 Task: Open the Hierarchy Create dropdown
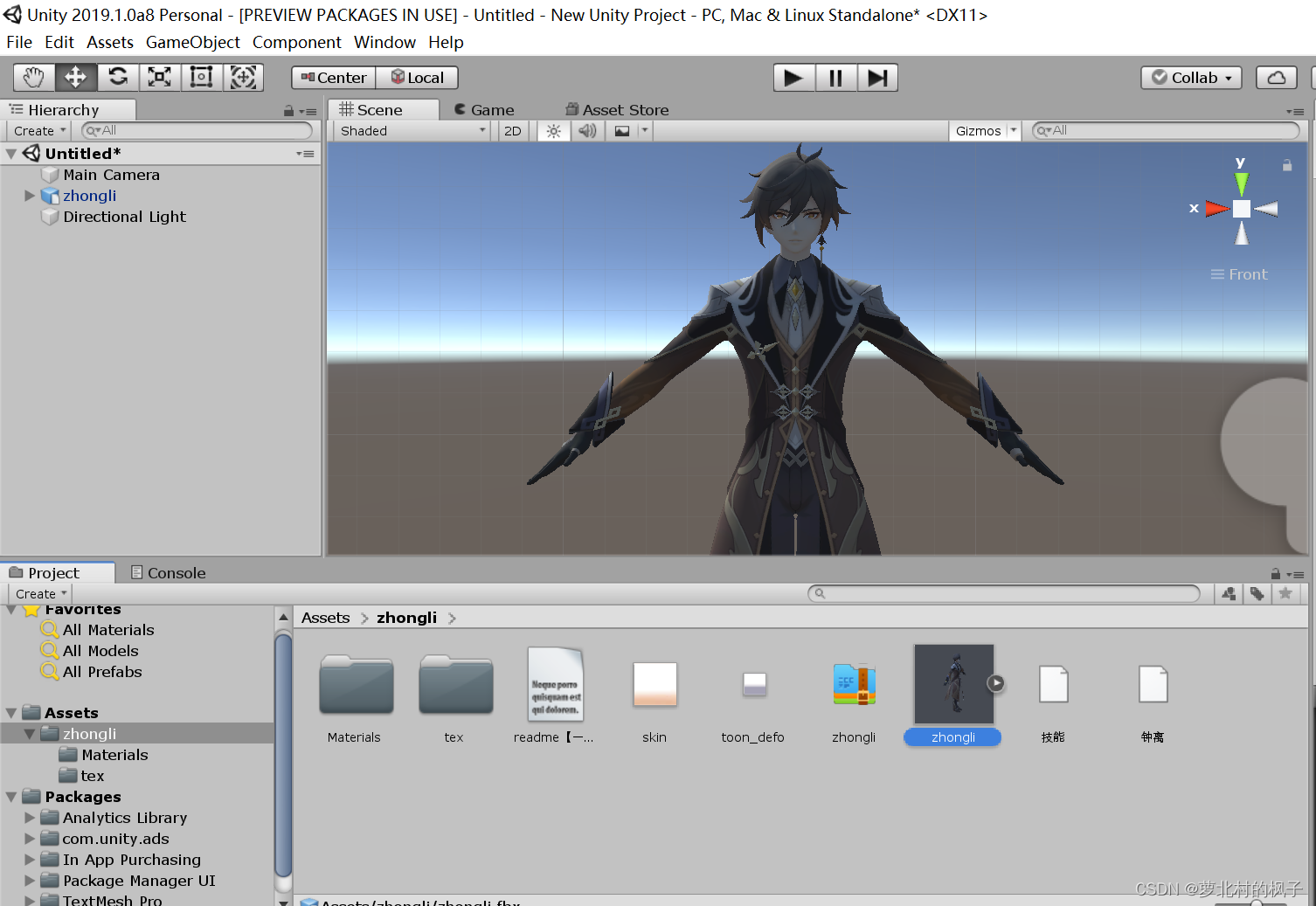point(39,131)
